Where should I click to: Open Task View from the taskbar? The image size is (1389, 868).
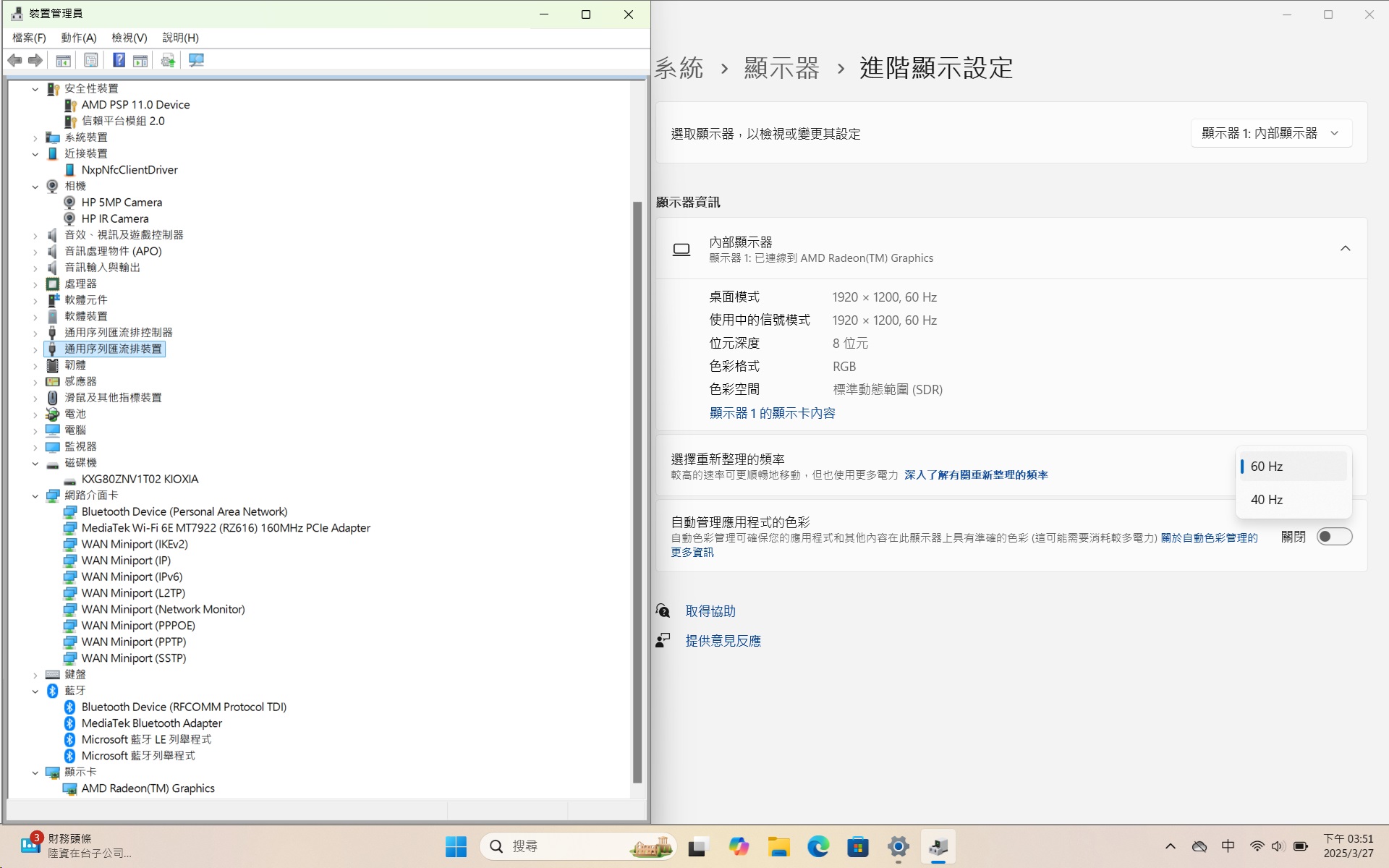tap(697, 846)
